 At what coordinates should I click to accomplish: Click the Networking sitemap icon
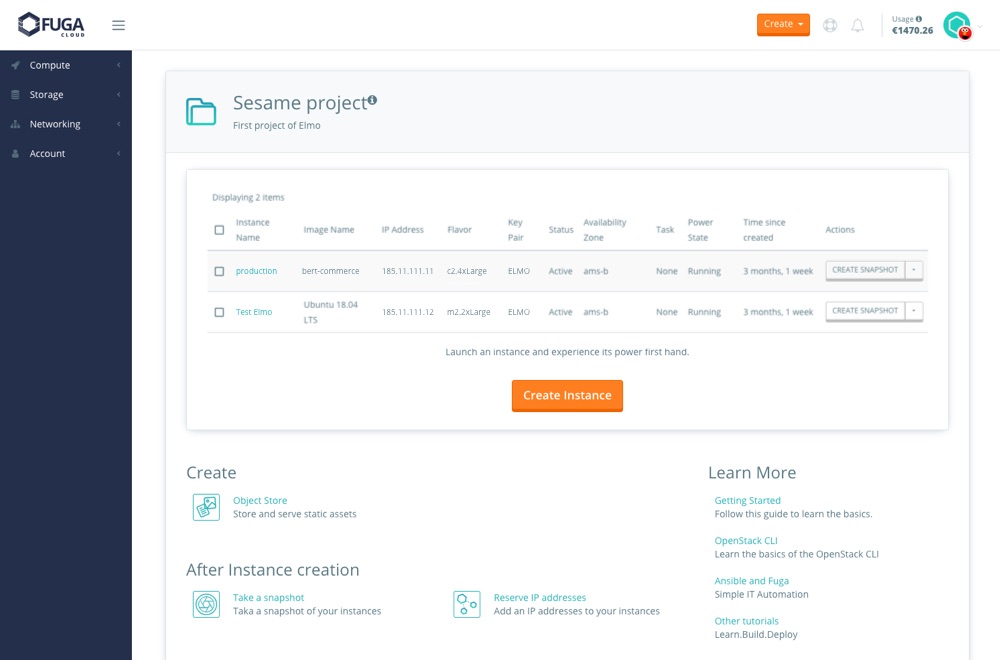point(15,124)
